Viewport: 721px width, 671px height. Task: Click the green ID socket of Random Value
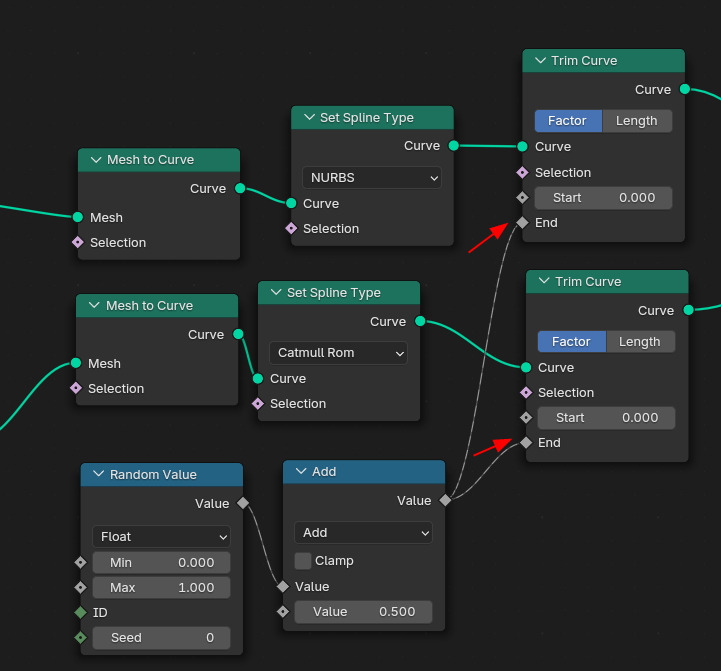(x=80, y=613)
